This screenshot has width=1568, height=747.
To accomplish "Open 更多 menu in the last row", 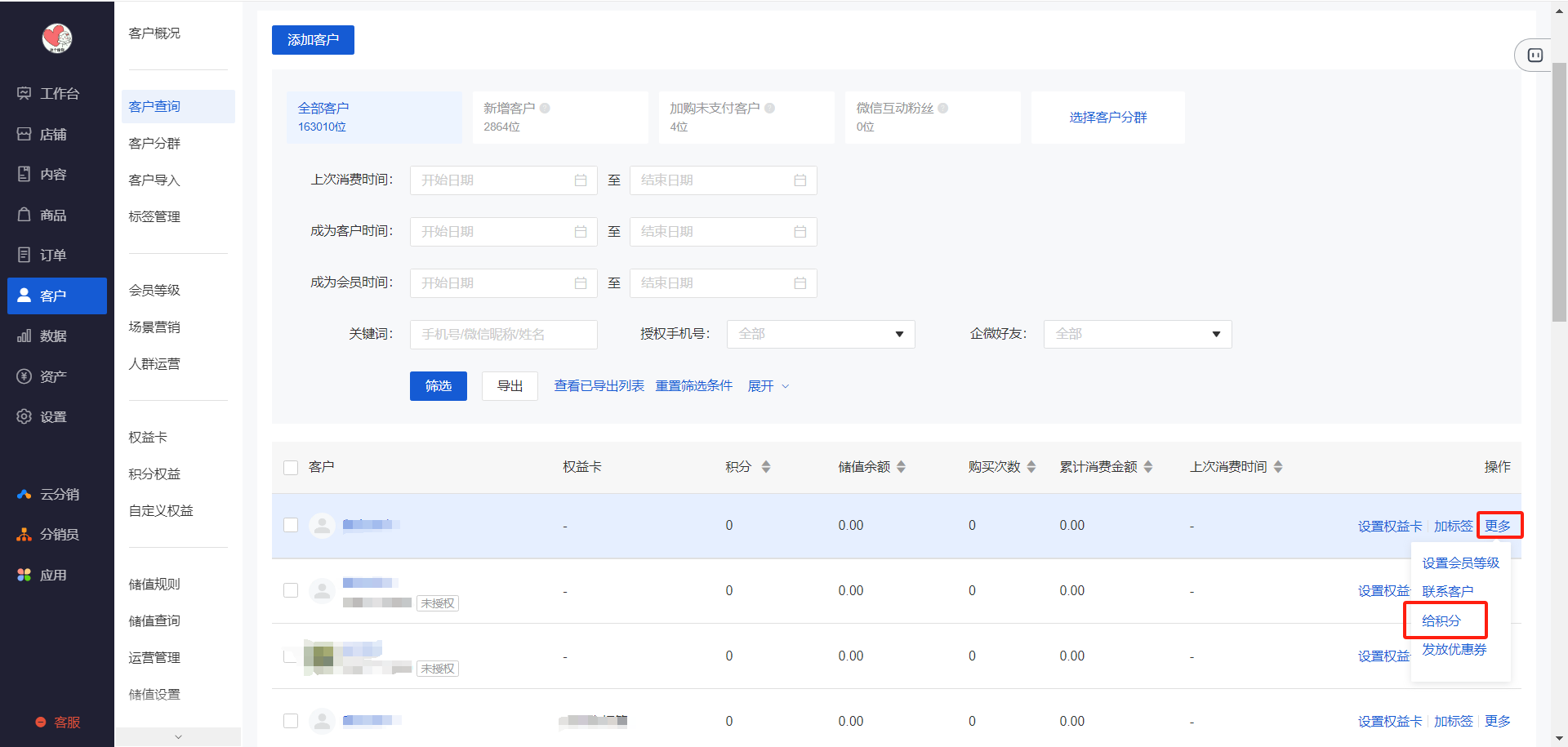I will [1498, 721].
